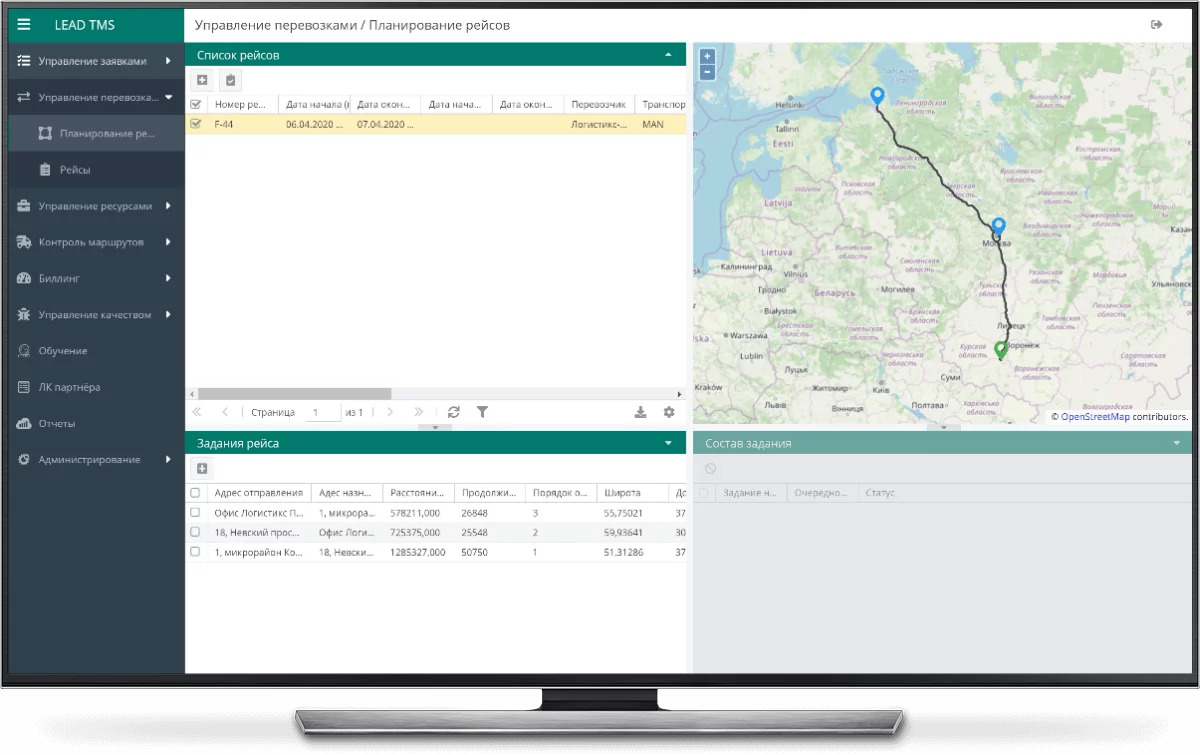Check the row starting with 18, Невский просп
1200x755 pixels.
click(x=195, y=532)
